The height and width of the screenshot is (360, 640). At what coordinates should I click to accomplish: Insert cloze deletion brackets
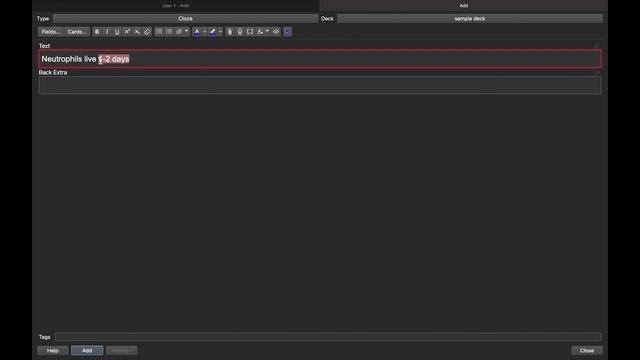point(250,32)
